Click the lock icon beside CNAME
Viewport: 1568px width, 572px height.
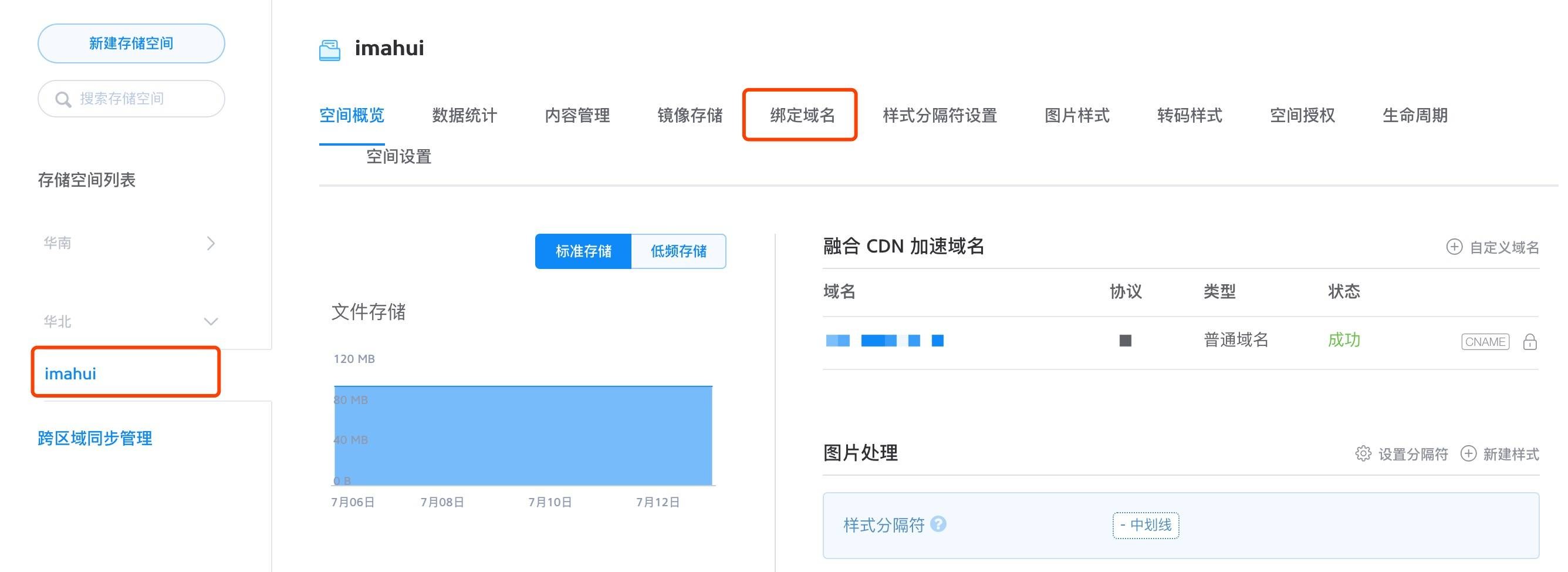pos(1530,342)
